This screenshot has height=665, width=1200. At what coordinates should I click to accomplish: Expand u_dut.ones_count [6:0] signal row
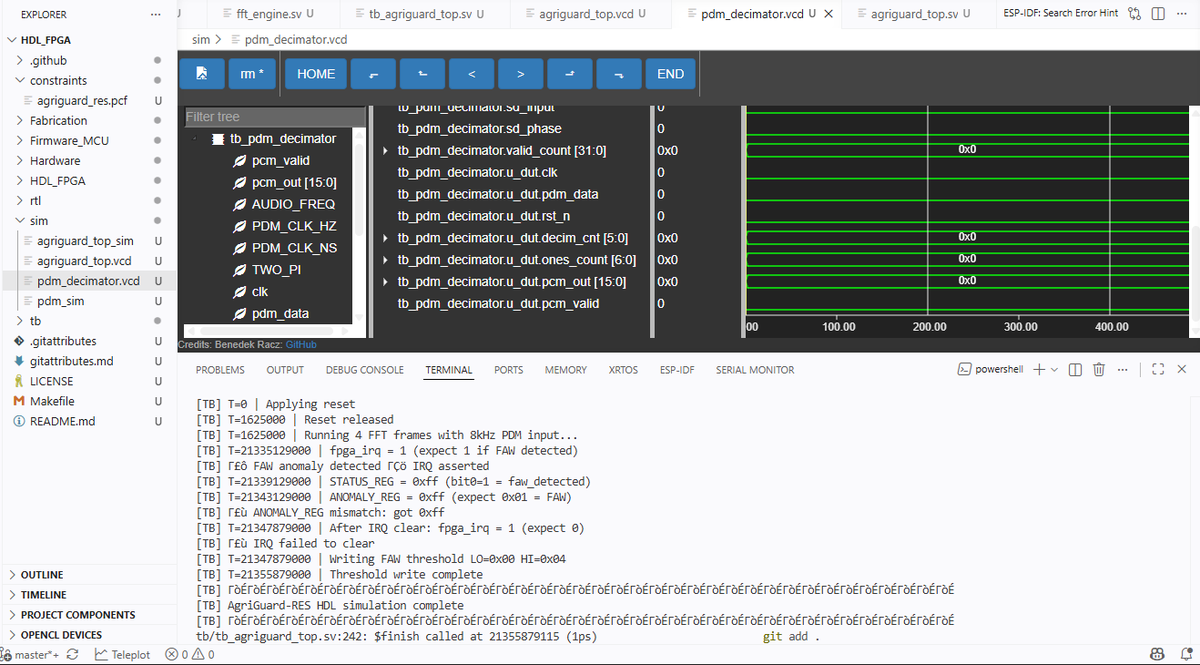coord(386,260)
